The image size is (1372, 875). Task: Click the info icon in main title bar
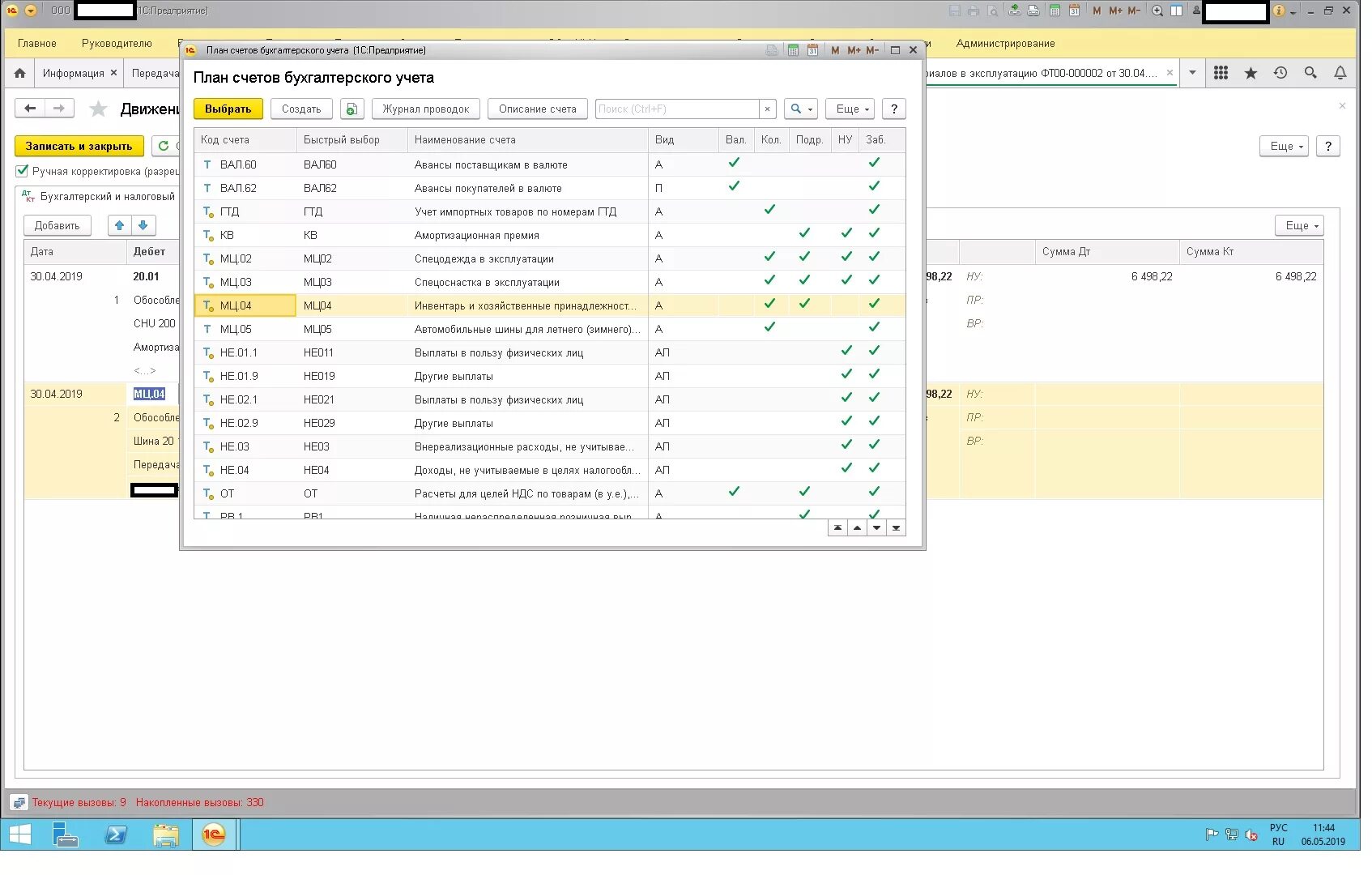pos(1279,11)
